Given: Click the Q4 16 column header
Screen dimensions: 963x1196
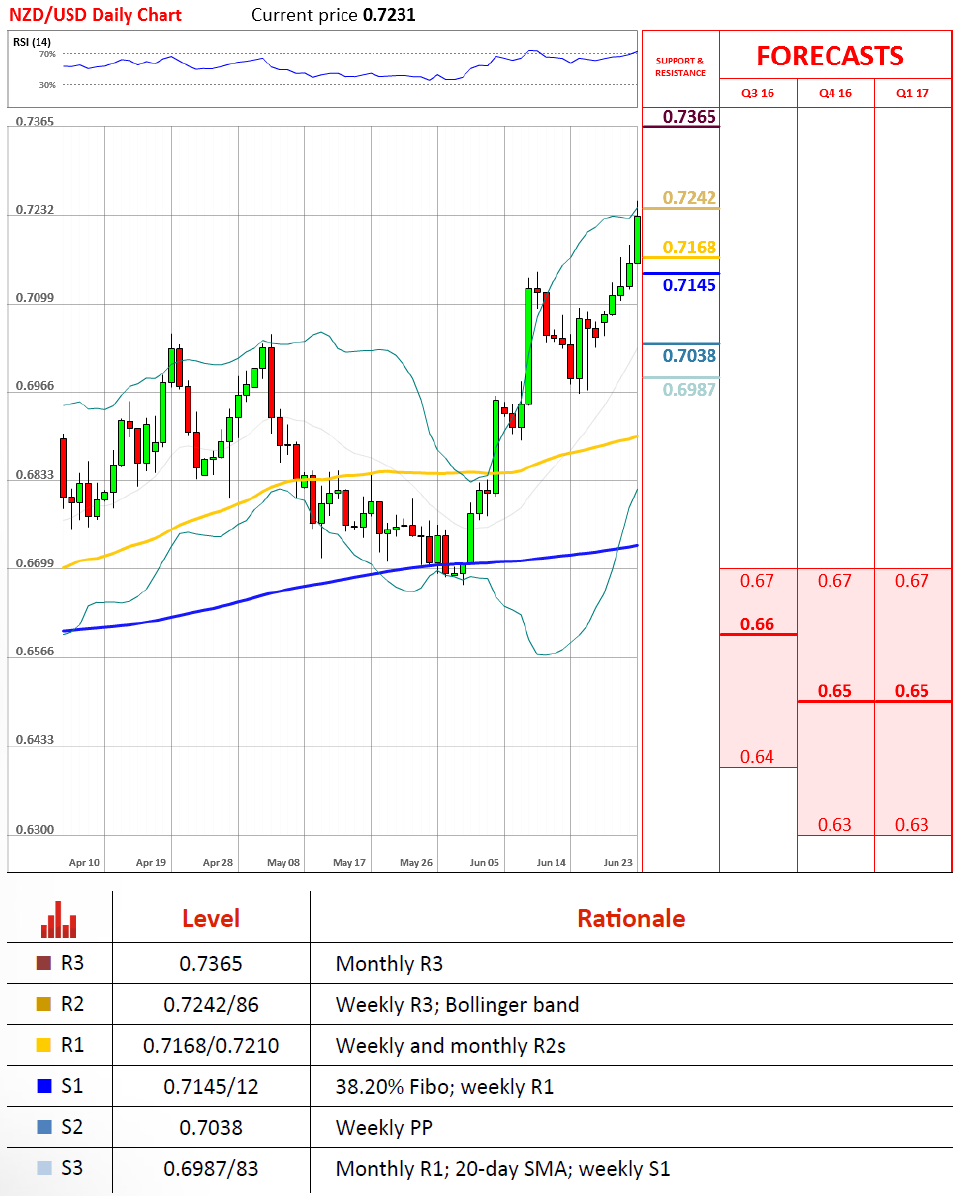Looking at the screenshot, I should pos(835,93).
